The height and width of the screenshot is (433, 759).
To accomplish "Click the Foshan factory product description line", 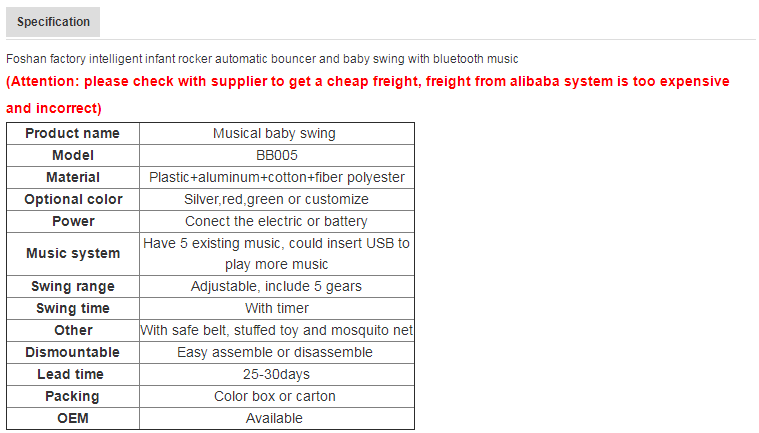I will pyautogui.click(x=262, y=59).
